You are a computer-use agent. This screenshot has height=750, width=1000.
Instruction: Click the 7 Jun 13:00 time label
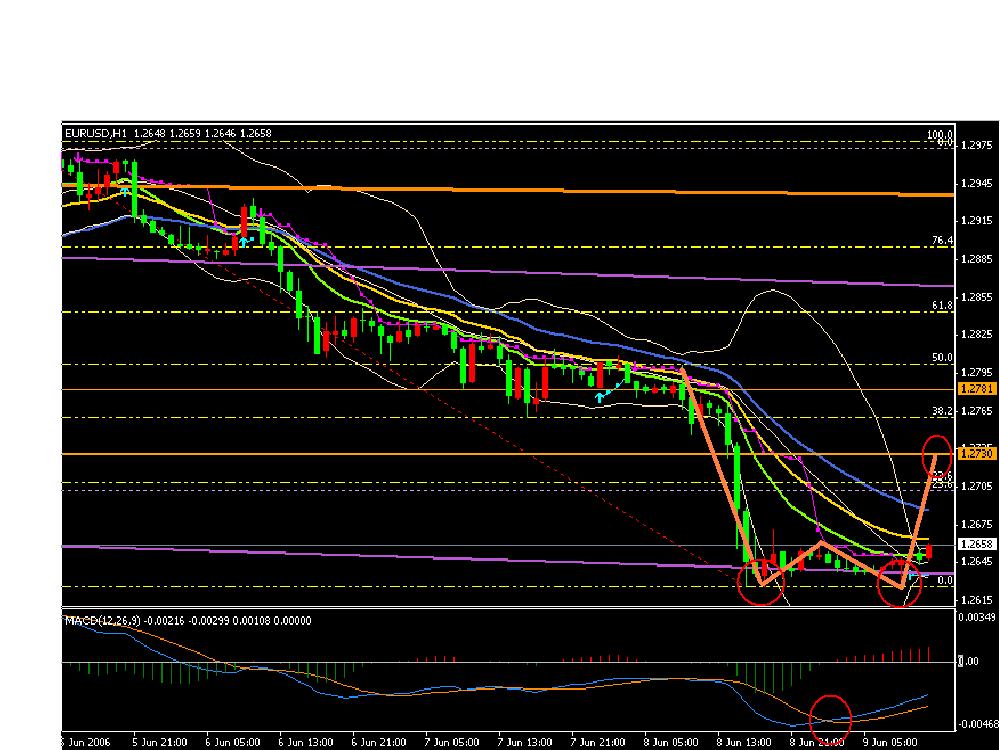(x=525, y=742)
